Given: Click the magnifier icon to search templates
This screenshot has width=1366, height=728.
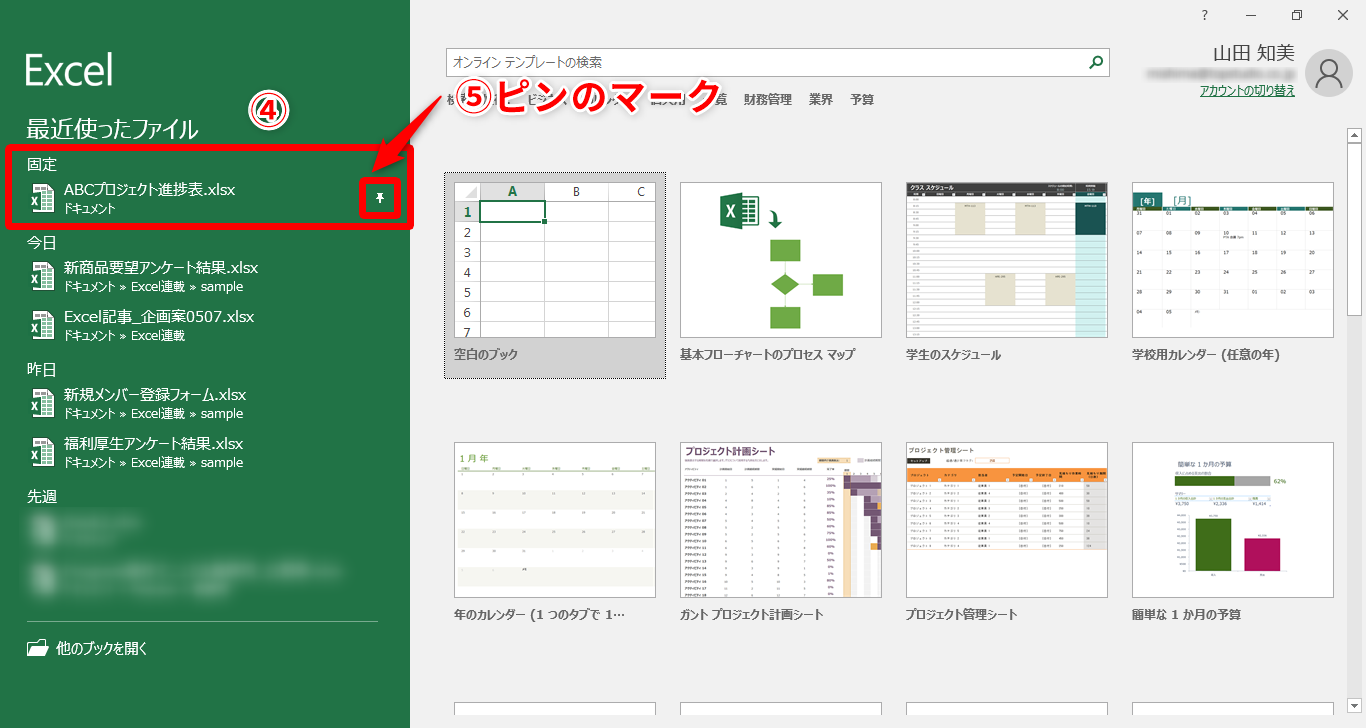Looking at the screenshot, I should [x=1097, y=62].
